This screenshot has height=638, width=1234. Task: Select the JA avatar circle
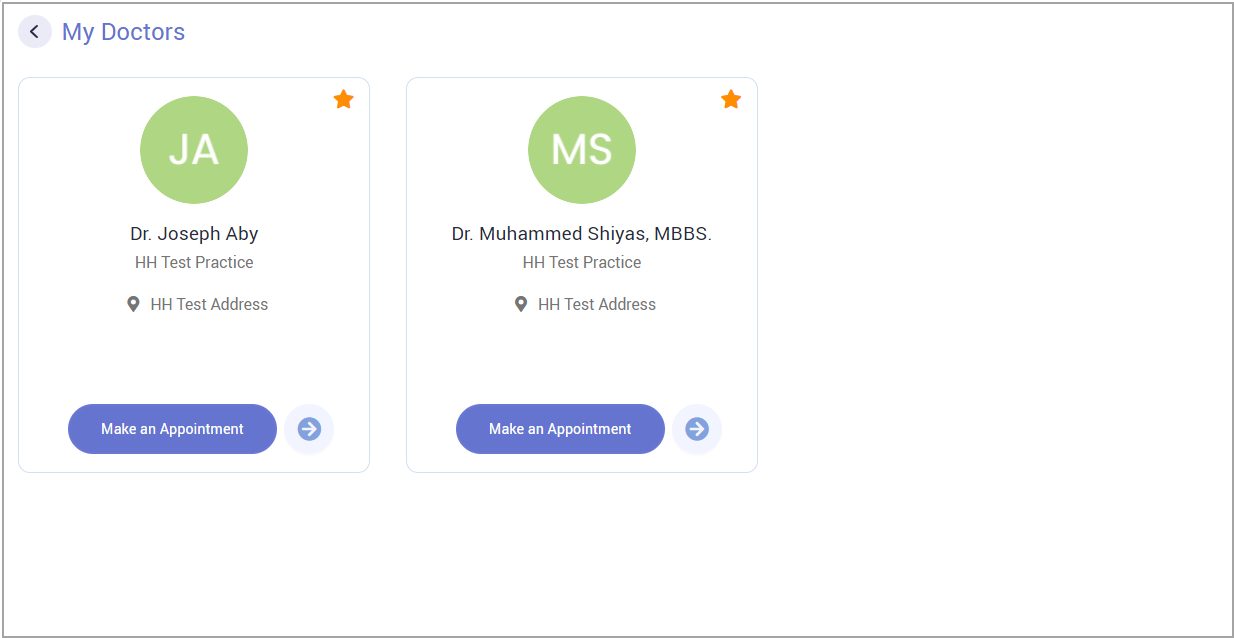[194, 150]
